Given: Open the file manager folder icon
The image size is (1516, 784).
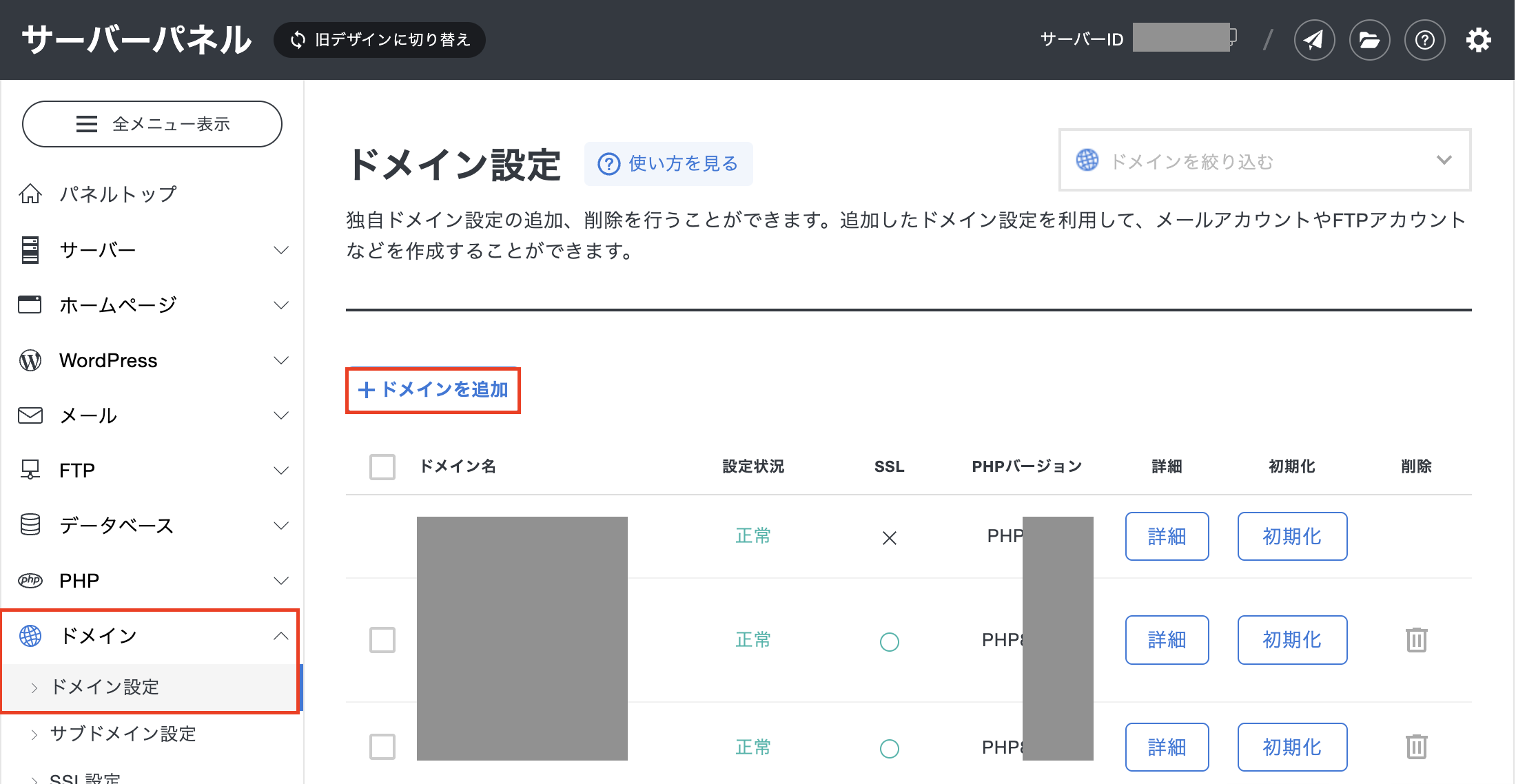Looking at the screenshot, I should point(1369,40).
